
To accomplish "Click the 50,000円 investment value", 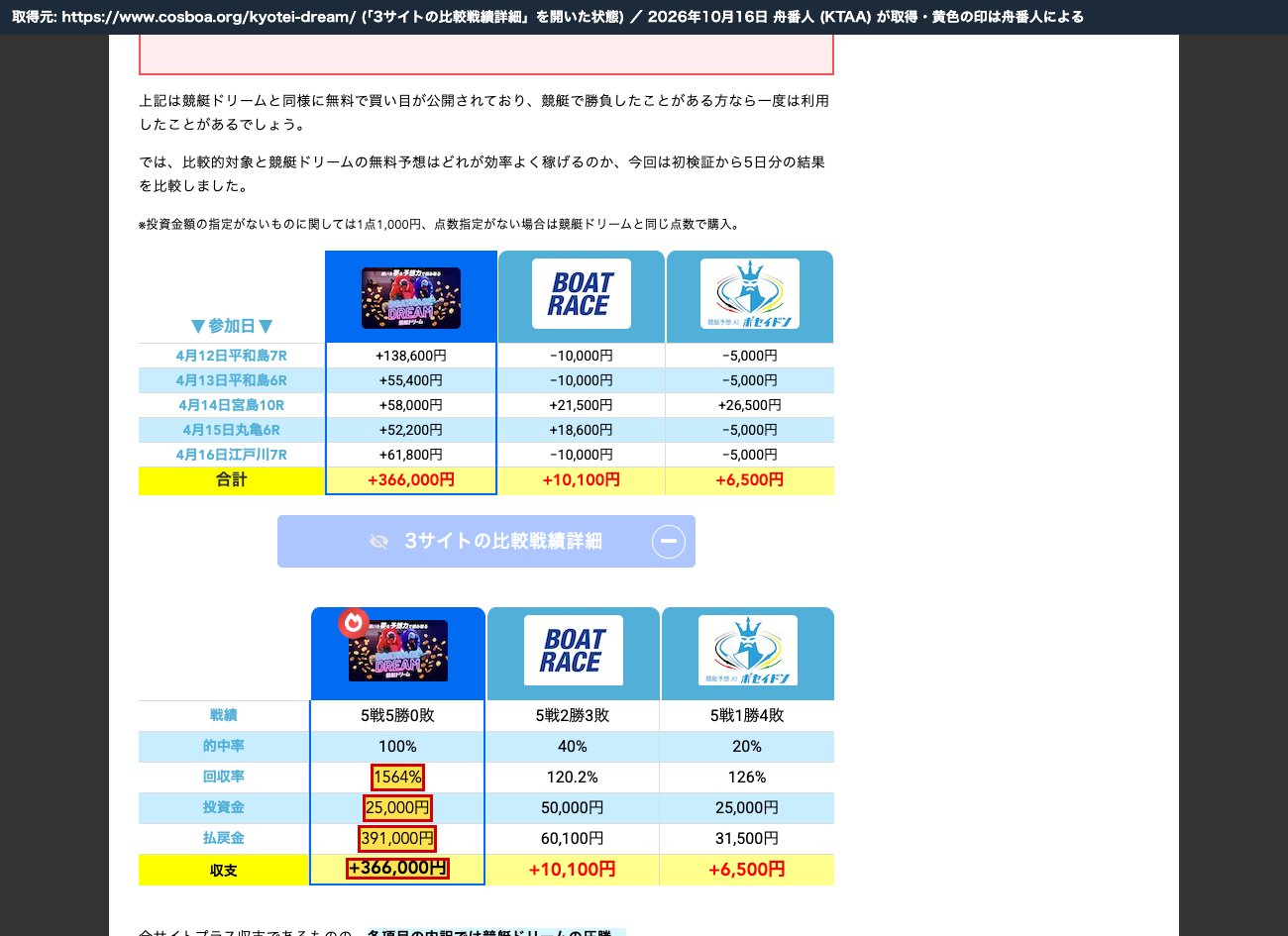I will 573,807.
